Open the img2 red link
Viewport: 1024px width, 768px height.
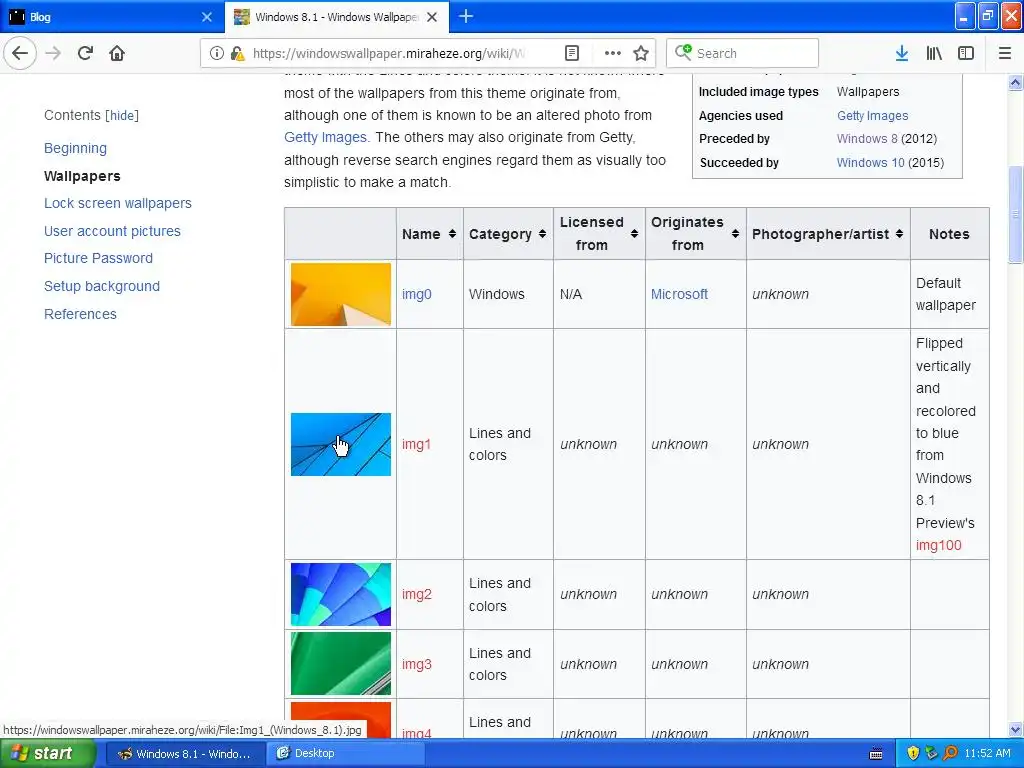pyautogui.click(x=417, y=595)
